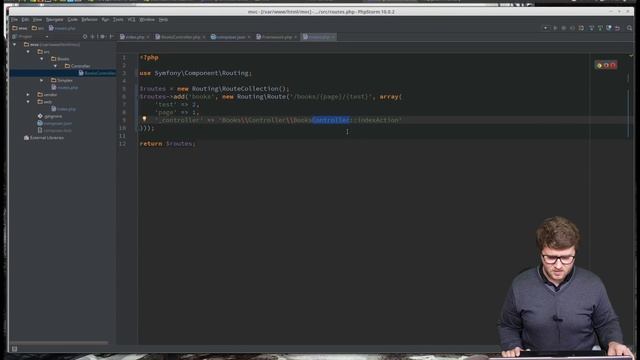The image size is (640, 360).
Task: Collapse the src folder node
Action: (x=28, y=52)
